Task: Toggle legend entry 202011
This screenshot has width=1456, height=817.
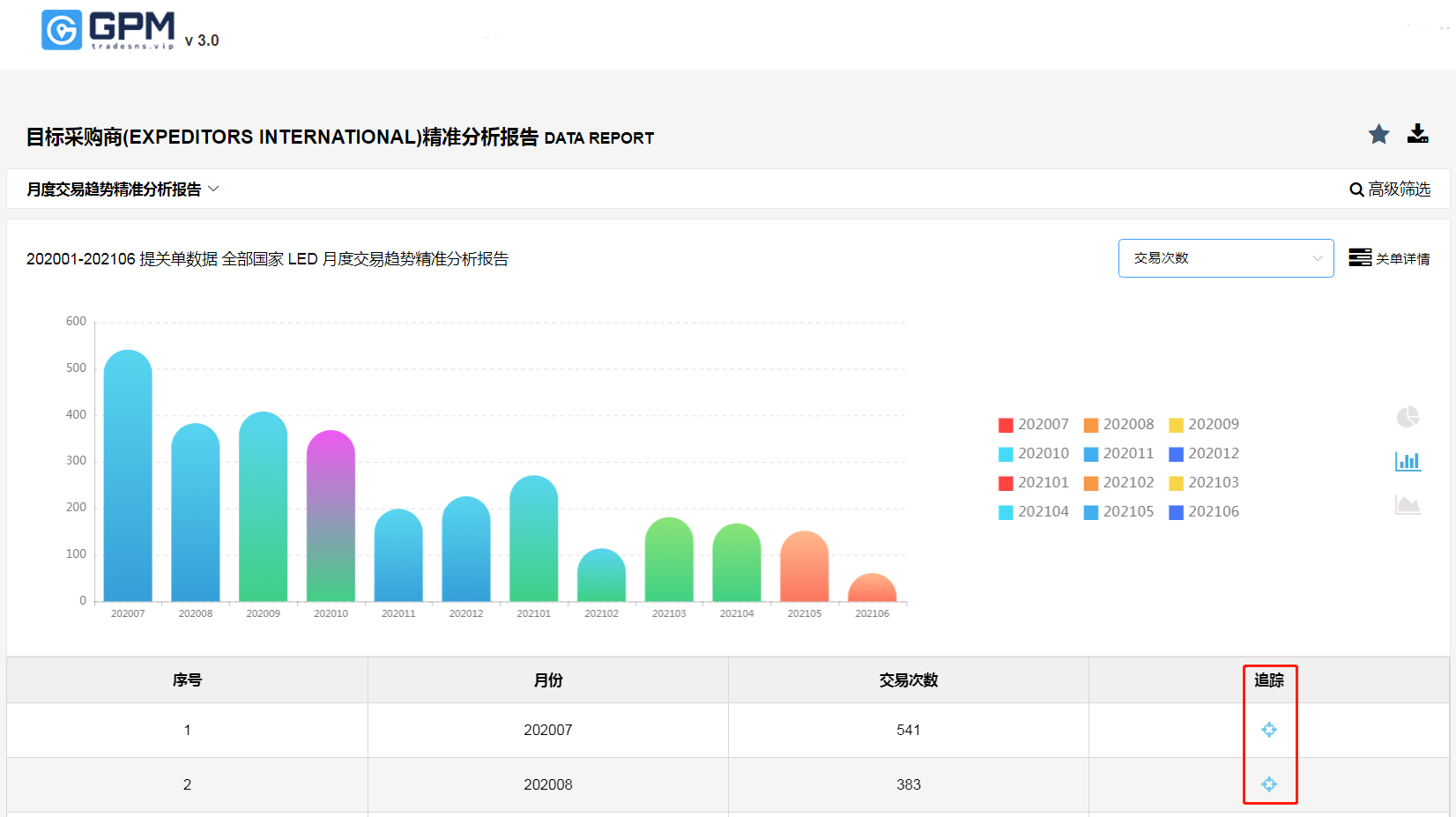Action: [1118, 454]
